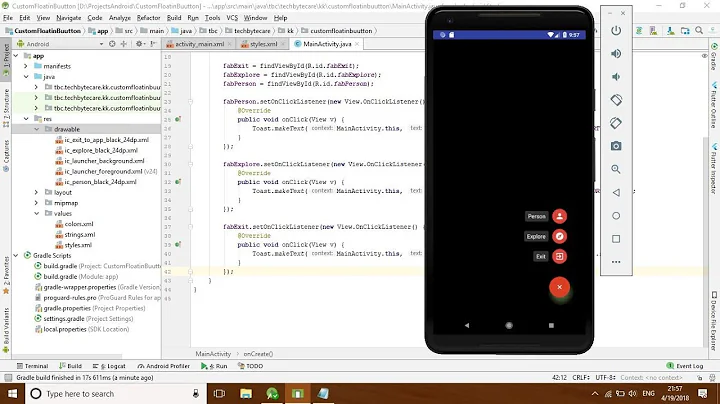720x404 pixels.
Task: Click MainActivity breadcrumb below editor
Action: [x=213, y=354]
